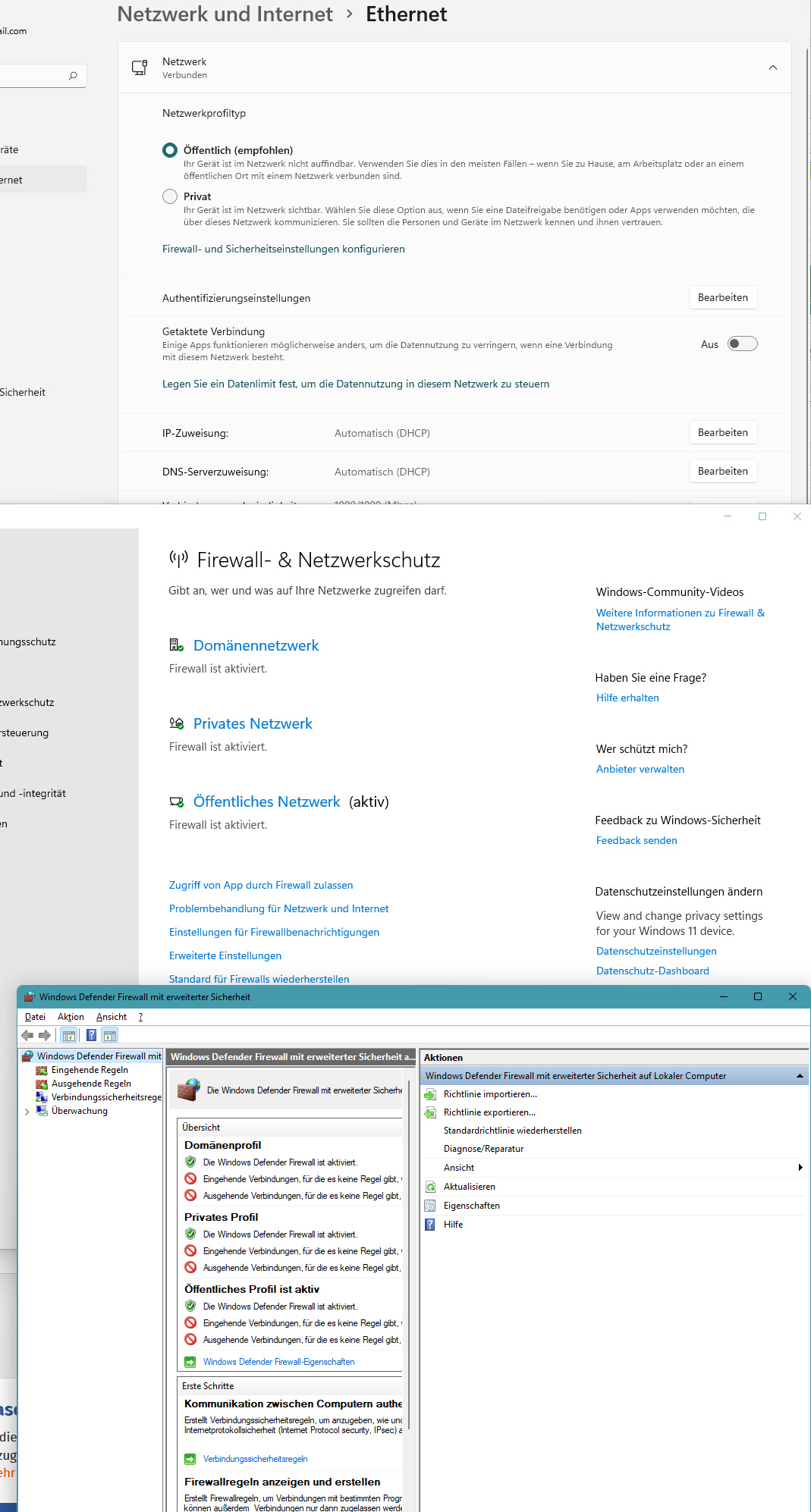
Task: Click Richtlinie exportieren action
Action: [489, 1112]
